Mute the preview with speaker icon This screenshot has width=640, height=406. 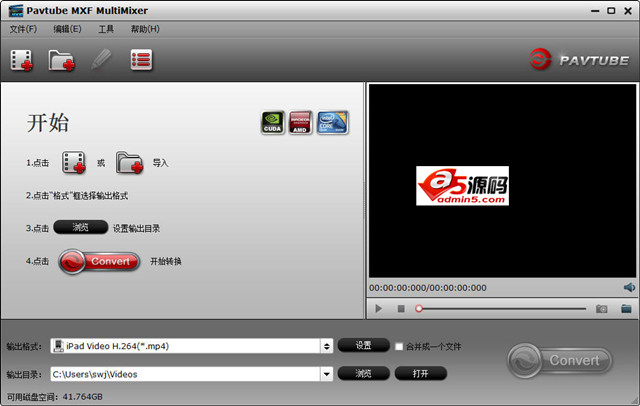click(629, 288)
